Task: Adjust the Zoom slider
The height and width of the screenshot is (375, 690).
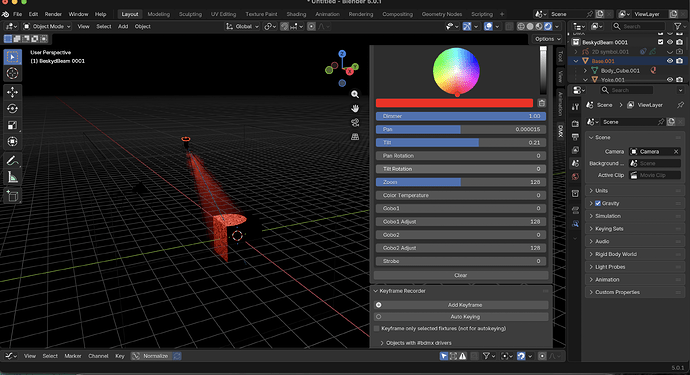Action: [461, 182]
